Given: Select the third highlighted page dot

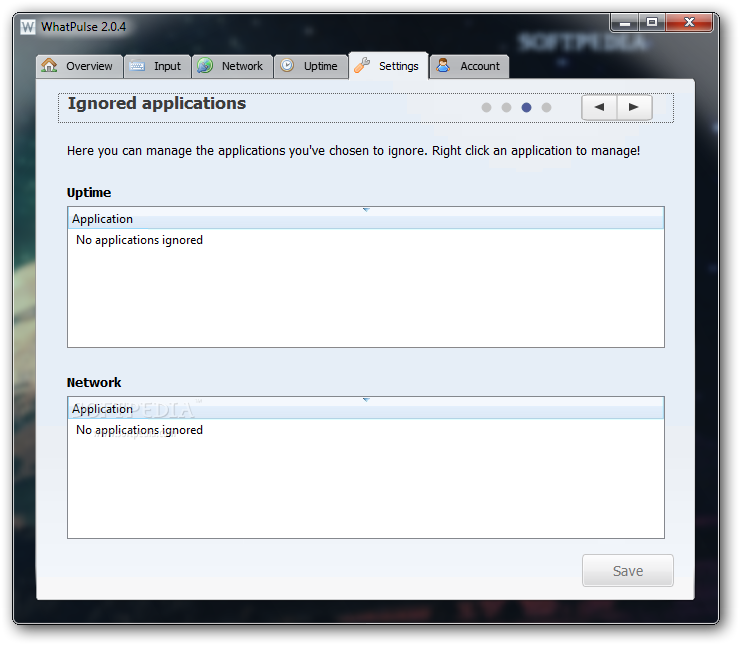Looking at the screenshot, I should tap(527, 108).
